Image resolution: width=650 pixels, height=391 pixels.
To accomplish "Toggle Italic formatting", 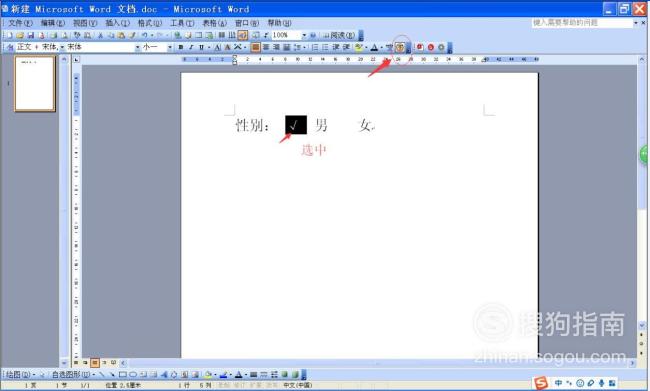I will [191, 47].
